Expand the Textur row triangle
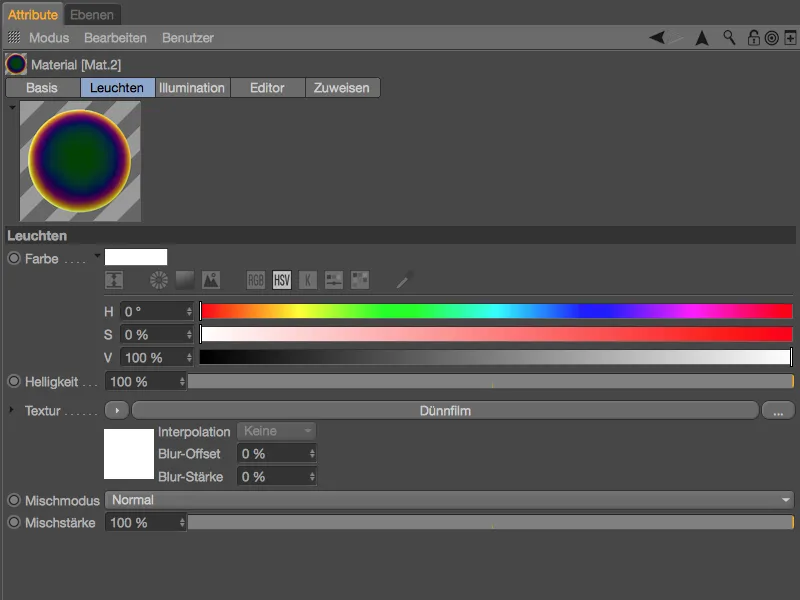The image size is (800, 600). (x=11, y=410)
